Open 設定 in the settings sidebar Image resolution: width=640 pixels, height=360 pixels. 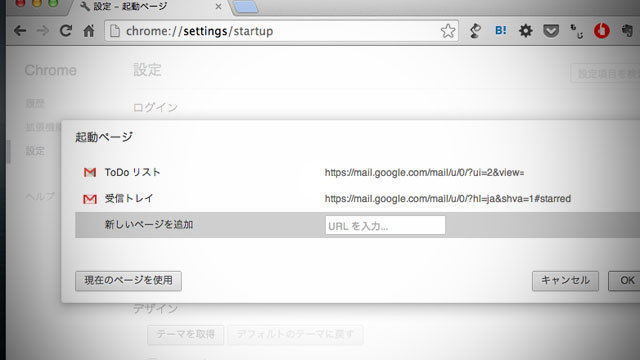[x=35, y=151]
